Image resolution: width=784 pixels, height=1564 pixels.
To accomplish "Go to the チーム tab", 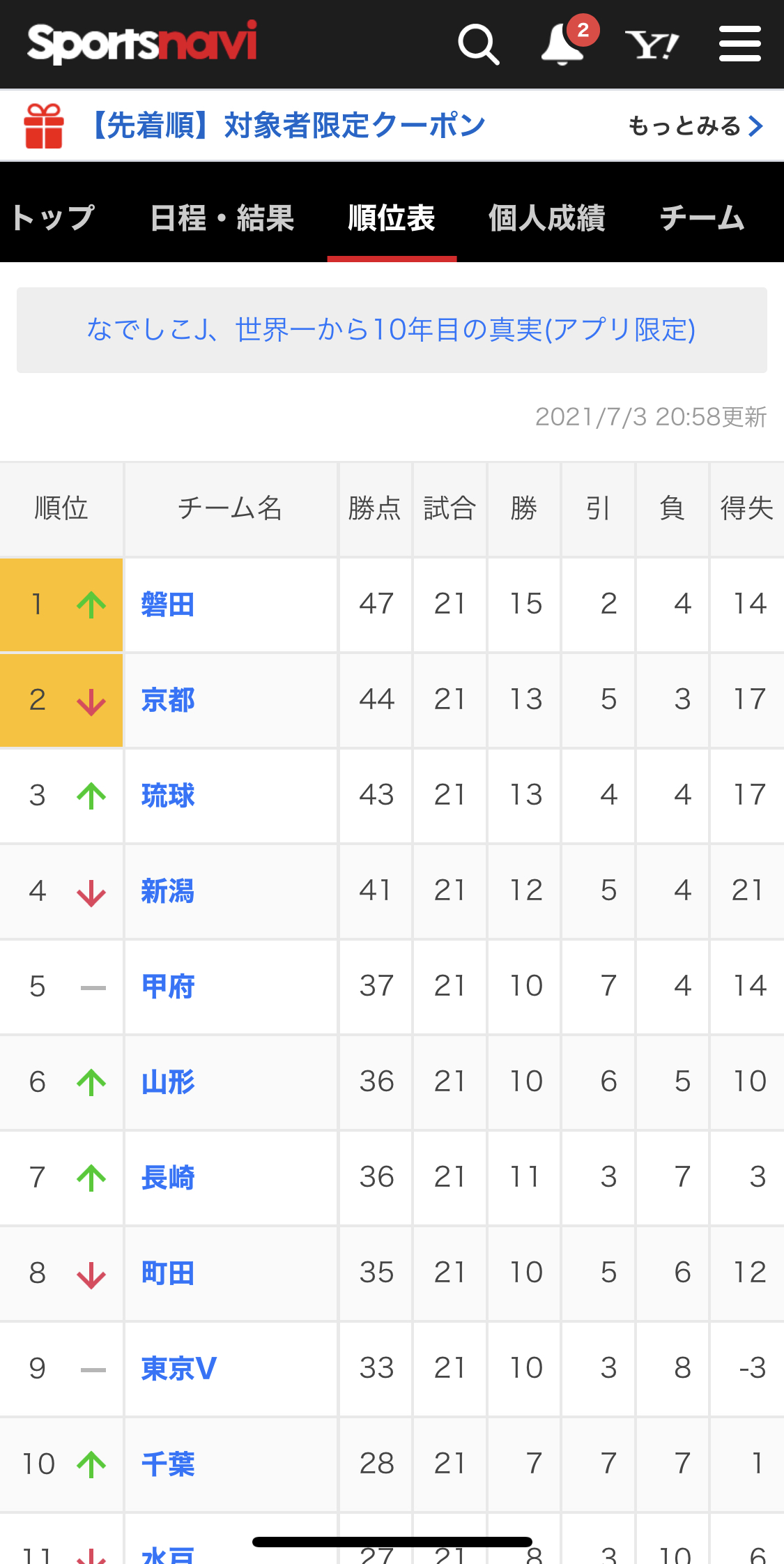I will [x=702, y=218].
